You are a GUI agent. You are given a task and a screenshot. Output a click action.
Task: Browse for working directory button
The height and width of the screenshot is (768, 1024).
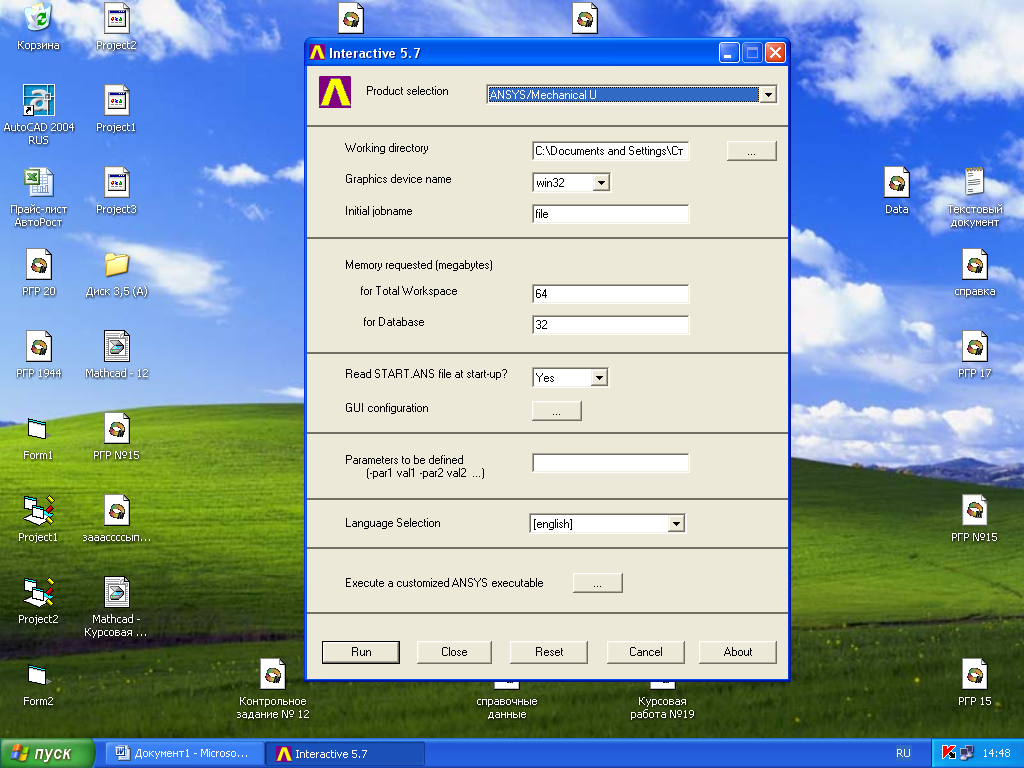tap(751, 151)
